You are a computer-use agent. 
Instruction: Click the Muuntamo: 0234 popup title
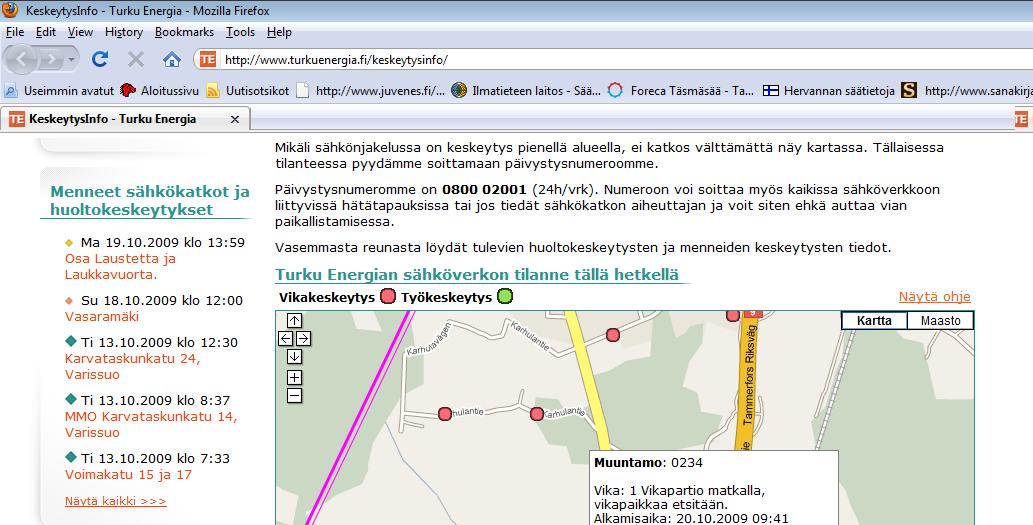coord(648,462)
